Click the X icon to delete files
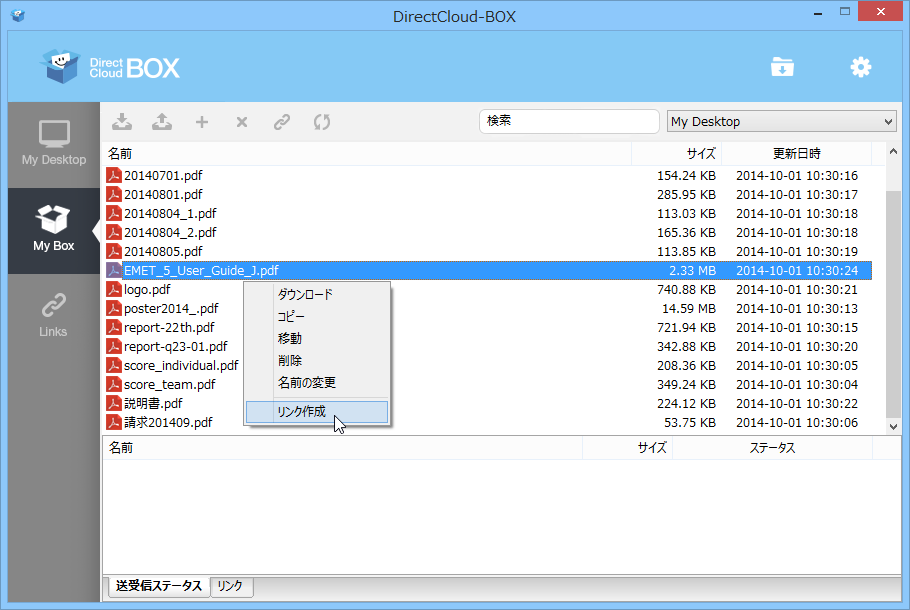Image resolution: width=910 pixels, height=610 pixels. (241, 121)
